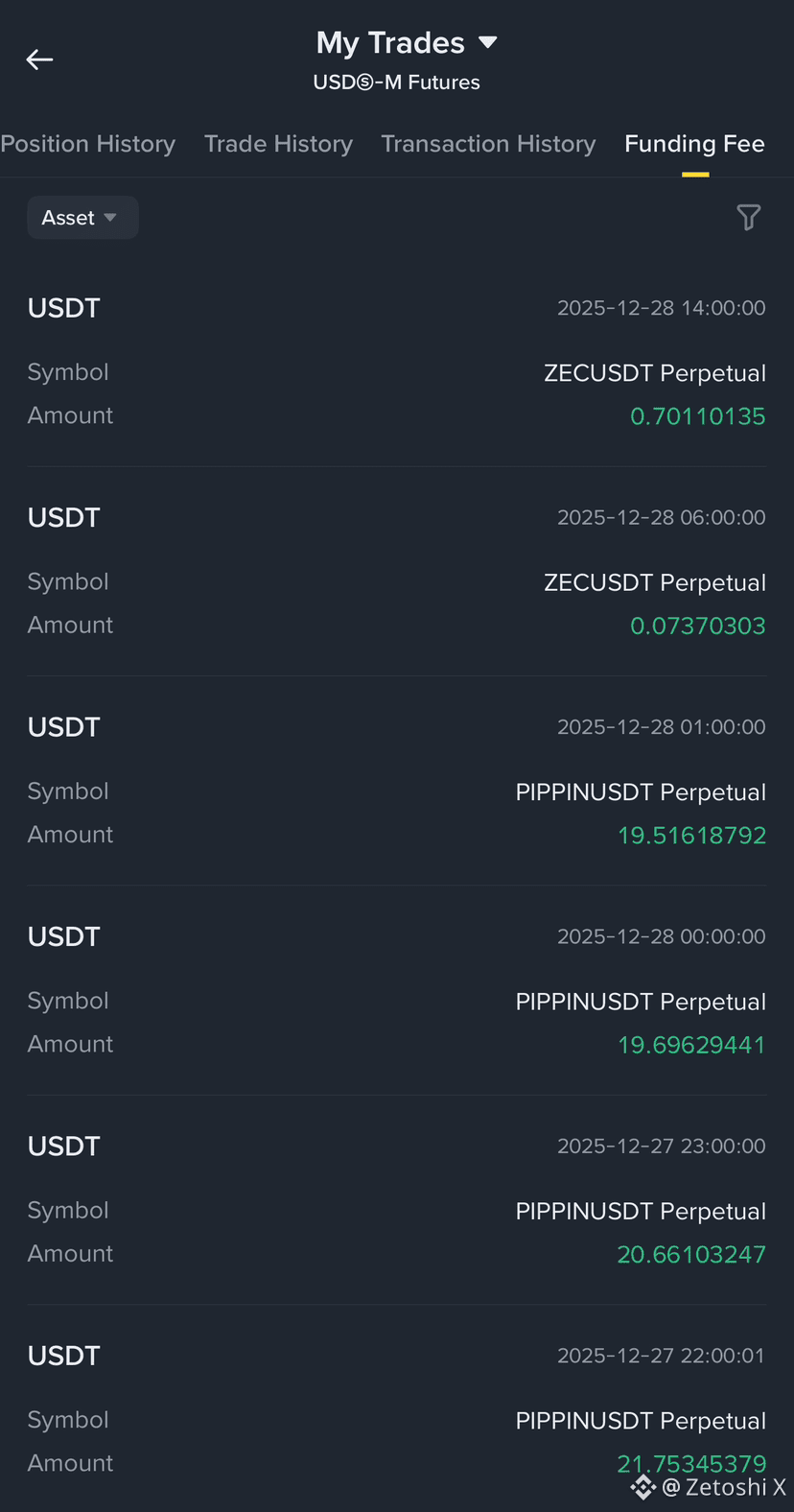Select ZECUSDT Perpetual dated 06:00:00

(x=655, y=583)
